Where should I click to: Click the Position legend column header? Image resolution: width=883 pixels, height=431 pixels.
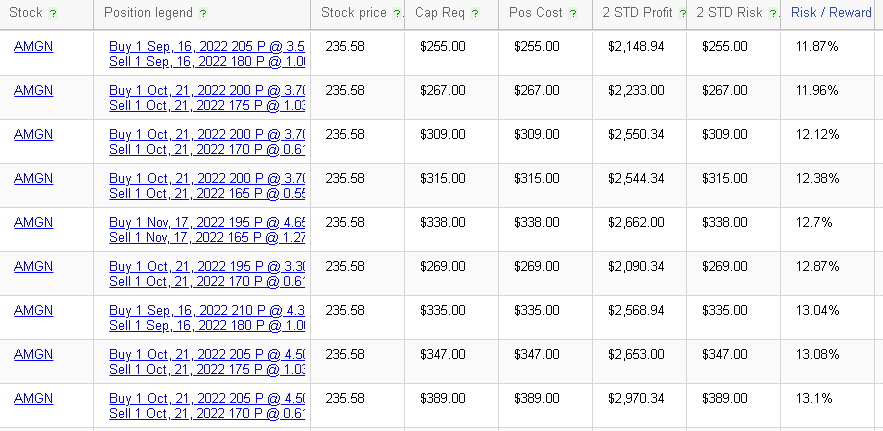click(148, 12)
